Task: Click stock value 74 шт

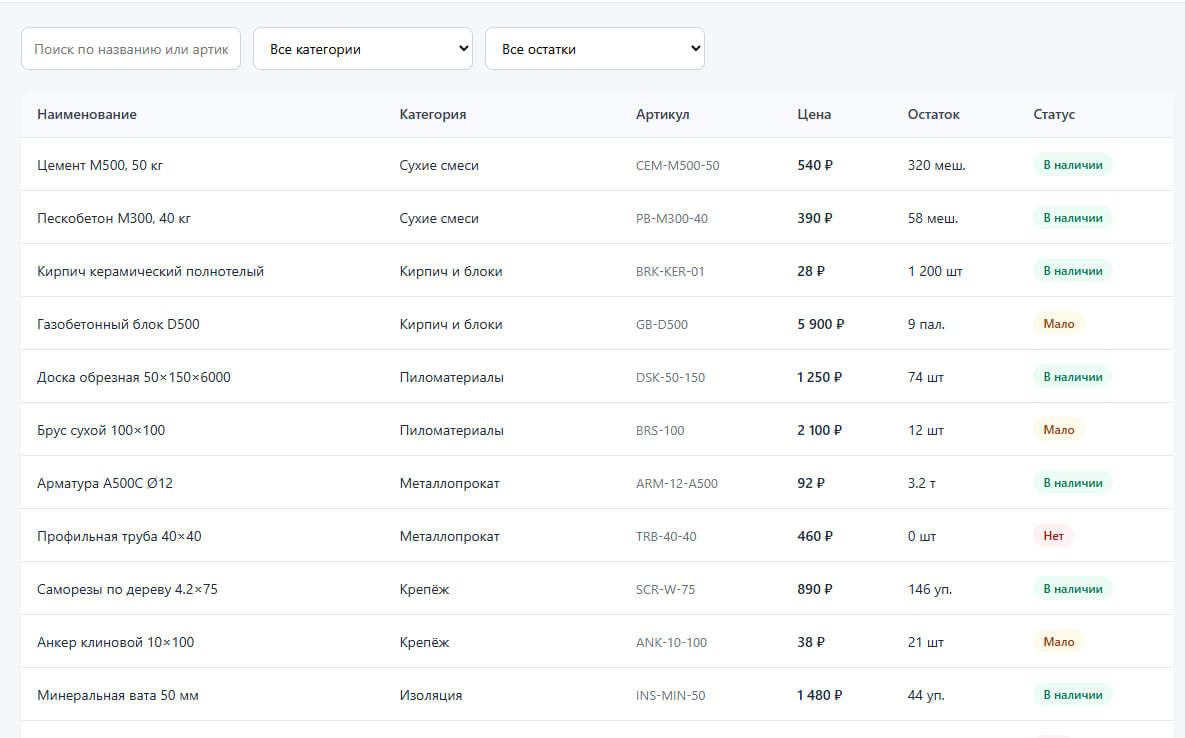Action: pyautogui.click(x=926, y=376)
